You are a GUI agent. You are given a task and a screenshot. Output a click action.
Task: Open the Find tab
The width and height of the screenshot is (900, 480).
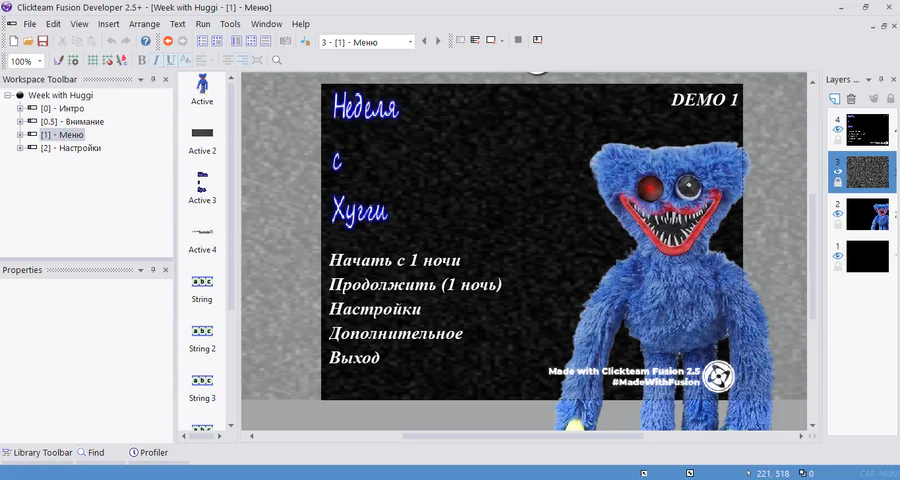91,452
